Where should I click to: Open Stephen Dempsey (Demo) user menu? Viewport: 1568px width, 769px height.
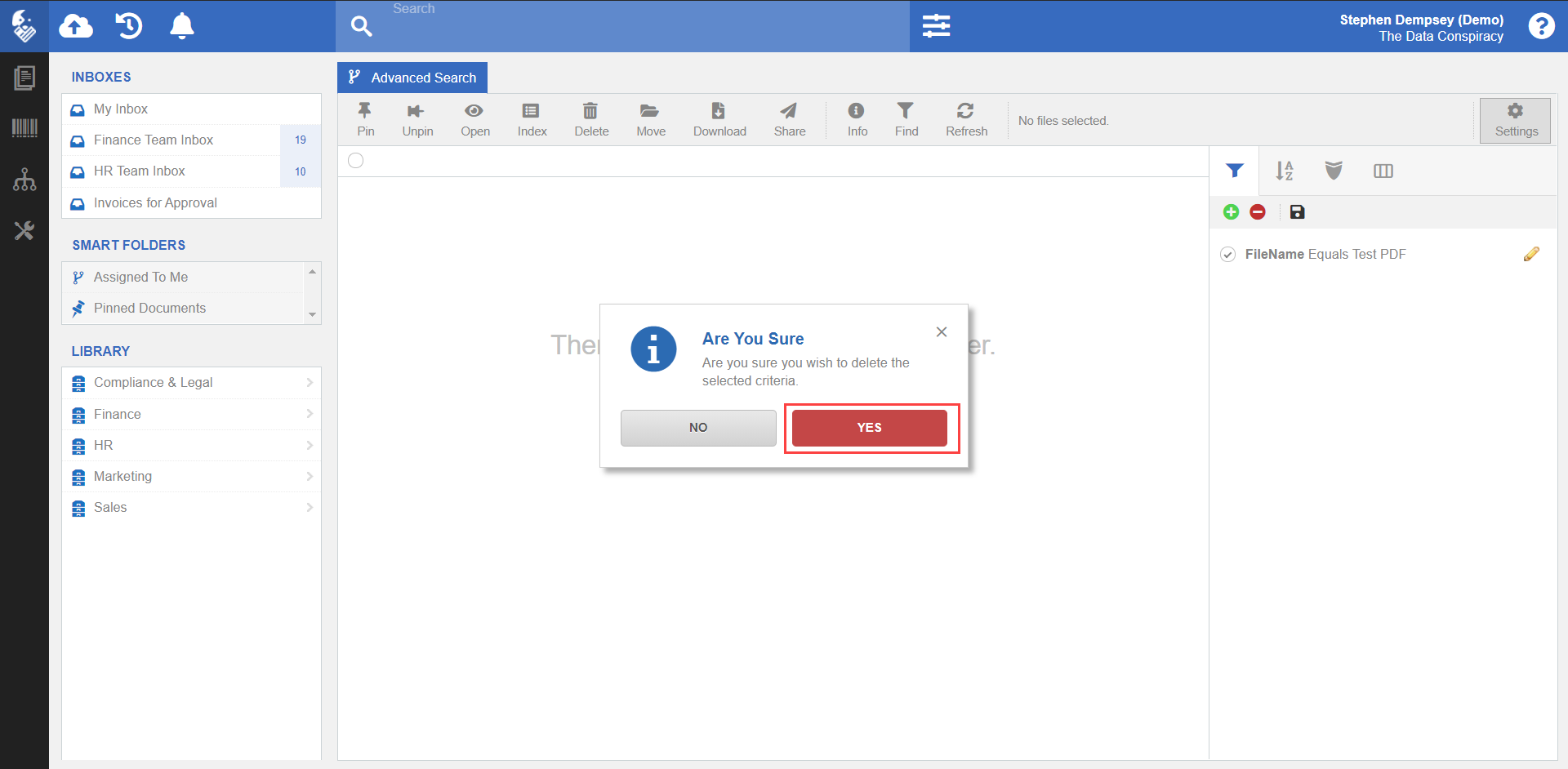(x=1421, y=28)
